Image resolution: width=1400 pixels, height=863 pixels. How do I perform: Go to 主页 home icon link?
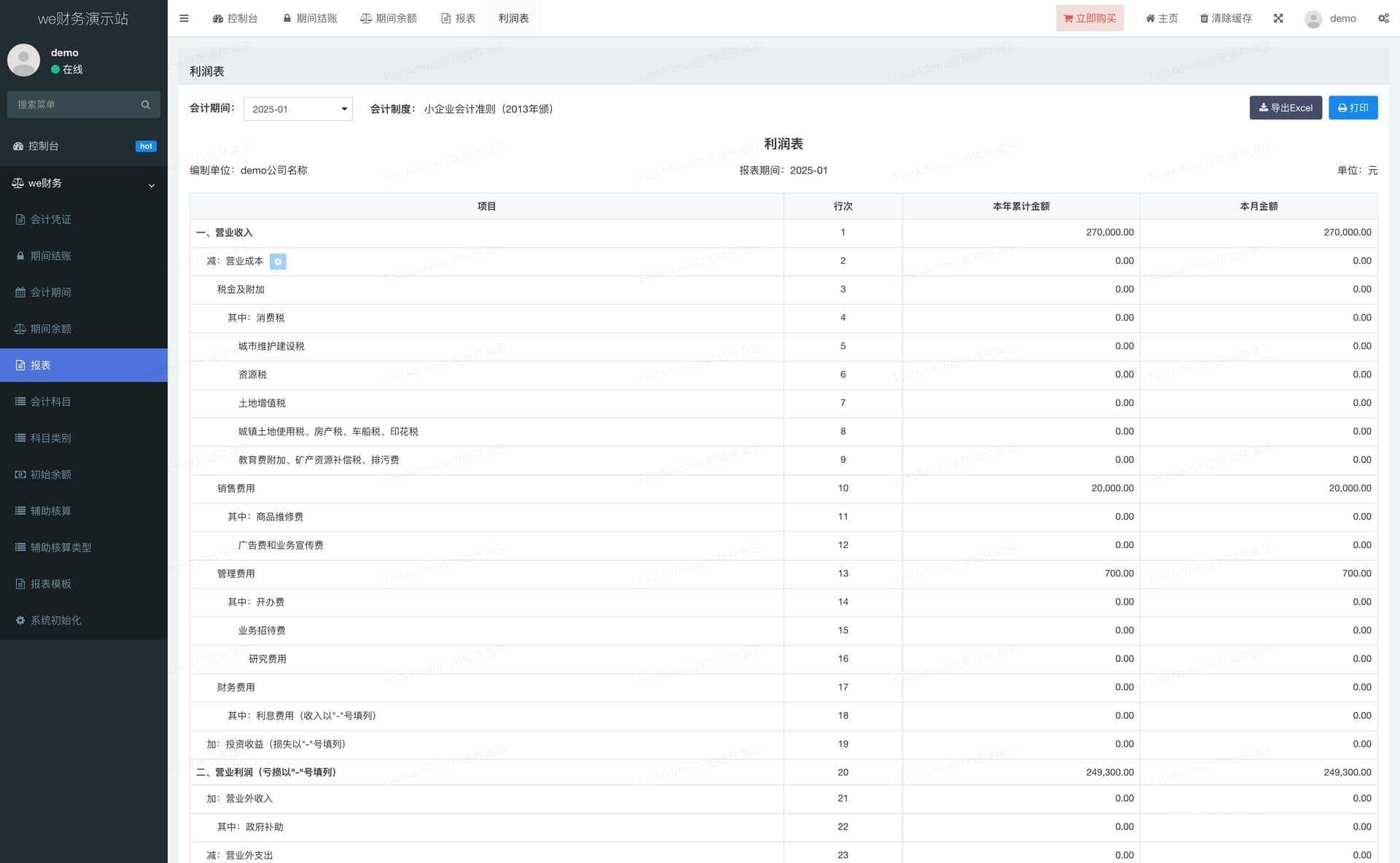(1162, 18)
